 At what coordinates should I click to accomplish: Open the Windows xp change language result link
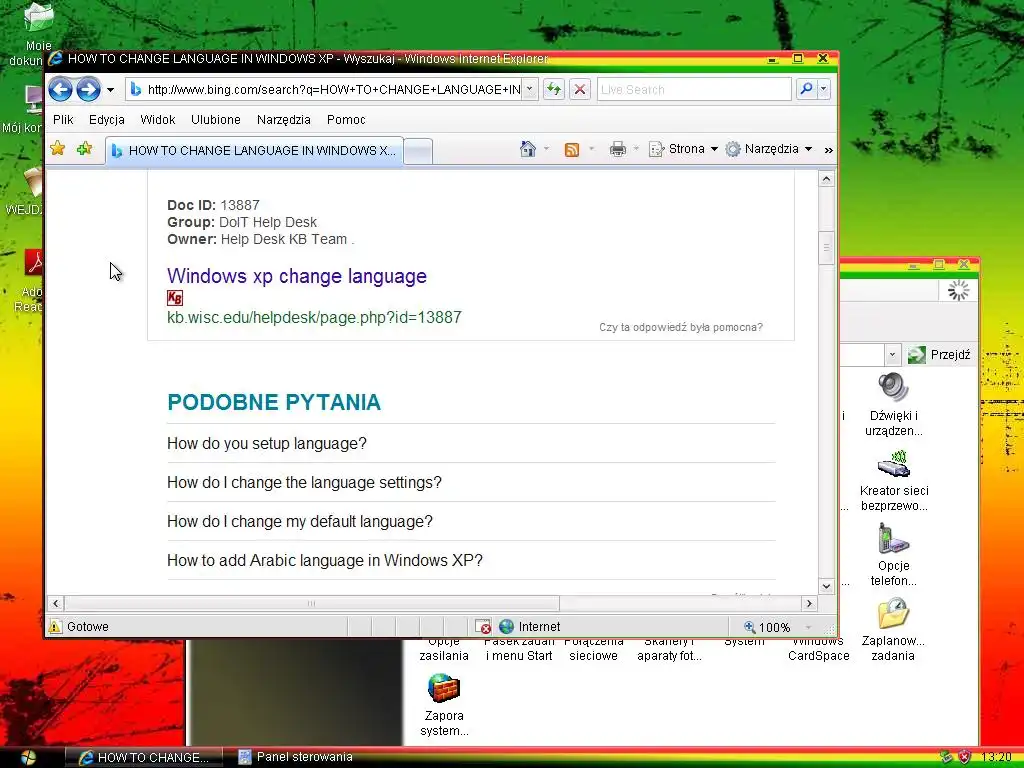(x=296, y=276)
